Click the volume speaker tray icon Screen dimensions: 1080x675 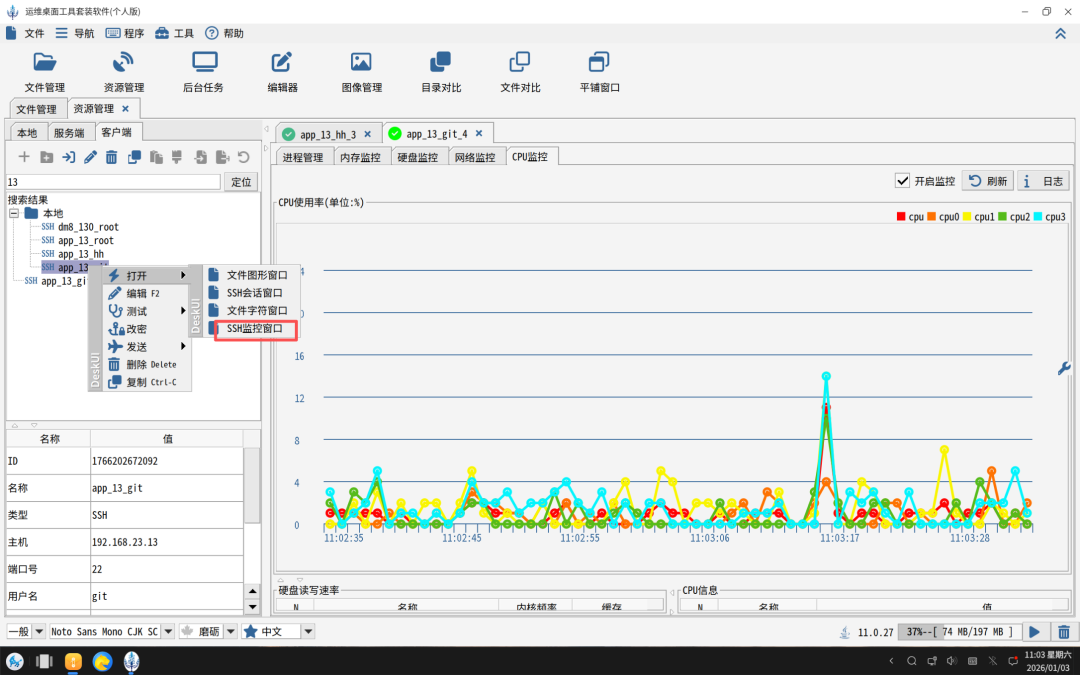pyautogui.click(x=952, y=661)
